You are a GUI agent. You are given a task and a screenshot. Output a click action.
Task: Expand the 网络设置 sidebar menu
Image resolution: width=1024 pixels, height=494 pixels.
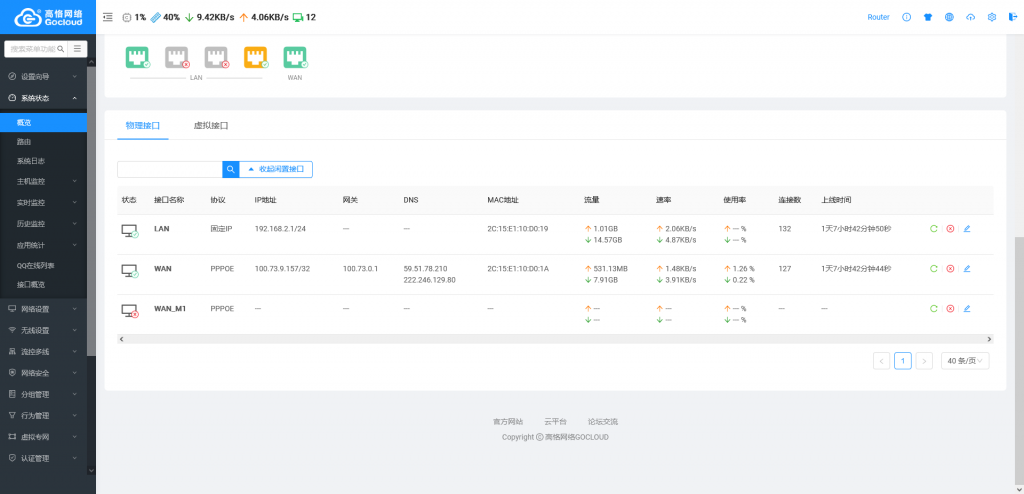point(43,309)
